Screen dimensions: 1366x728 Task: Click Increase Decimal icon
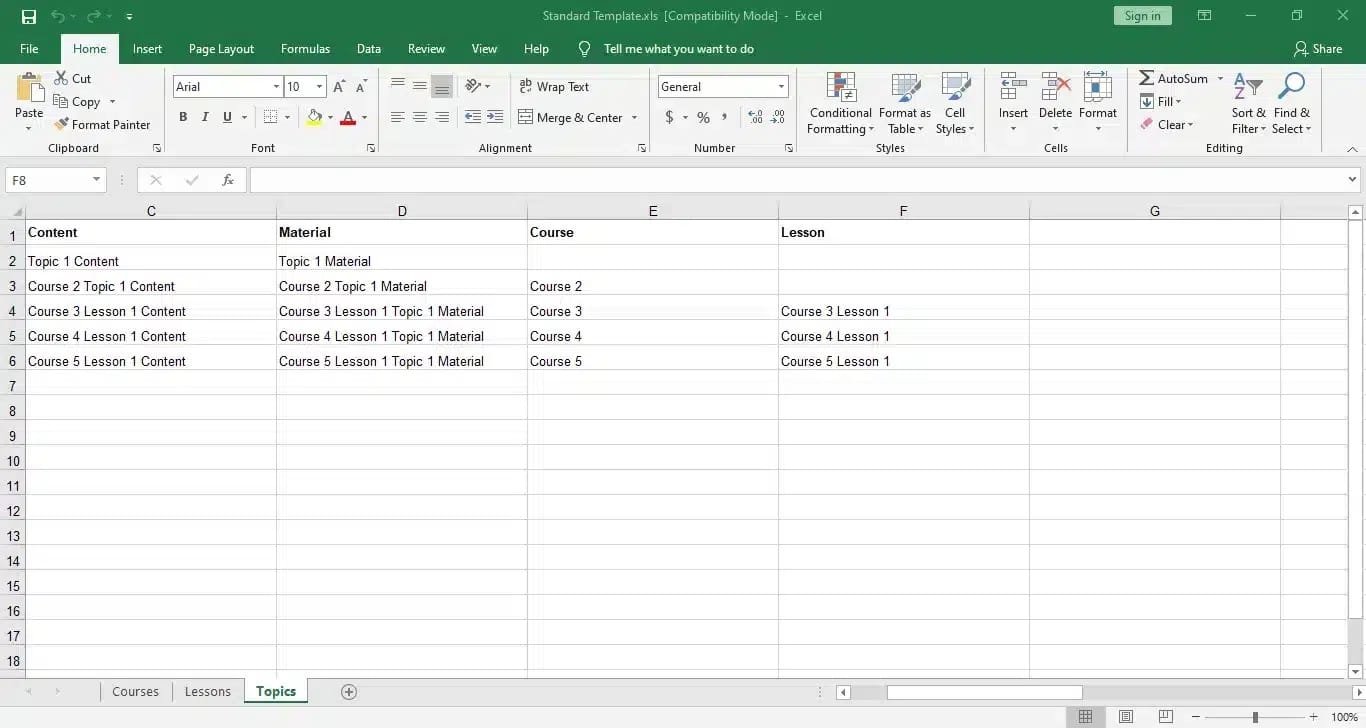[x=754, y=117]
